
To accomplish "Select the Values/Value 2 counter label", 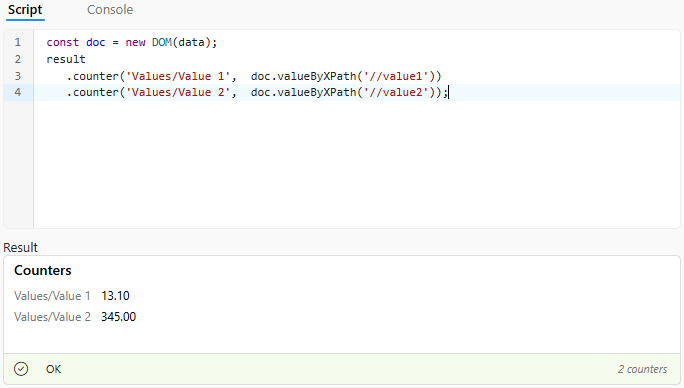I will [52, 317].
